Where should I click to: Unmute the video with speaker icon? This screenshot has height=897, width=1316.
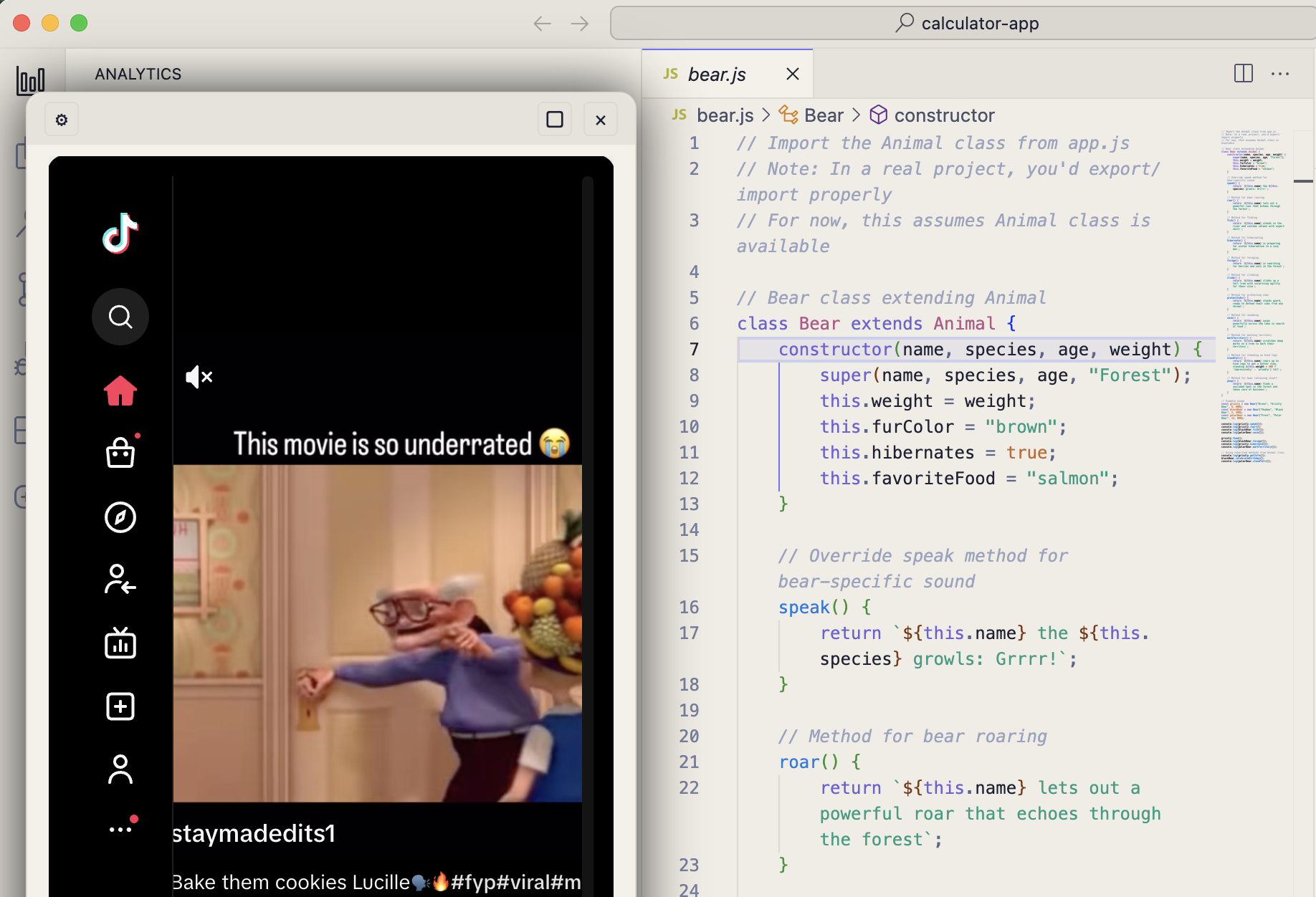[x=199, y=377]
